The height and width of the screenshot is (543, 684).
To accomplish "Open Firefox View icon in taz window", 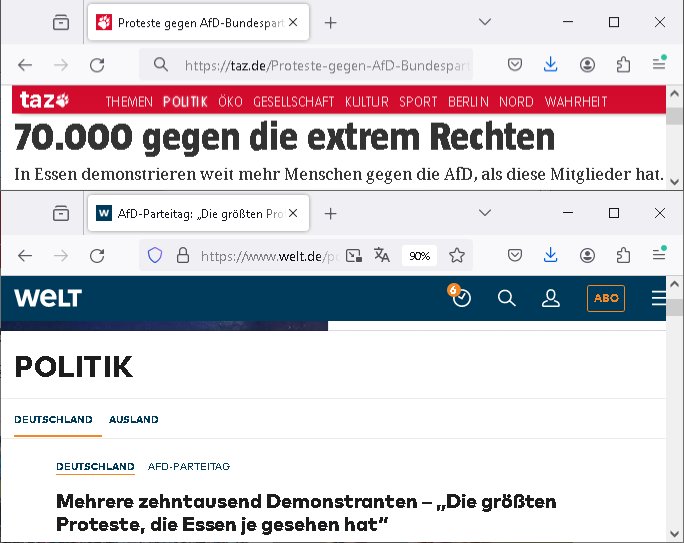I will click(x=61, y=22).
